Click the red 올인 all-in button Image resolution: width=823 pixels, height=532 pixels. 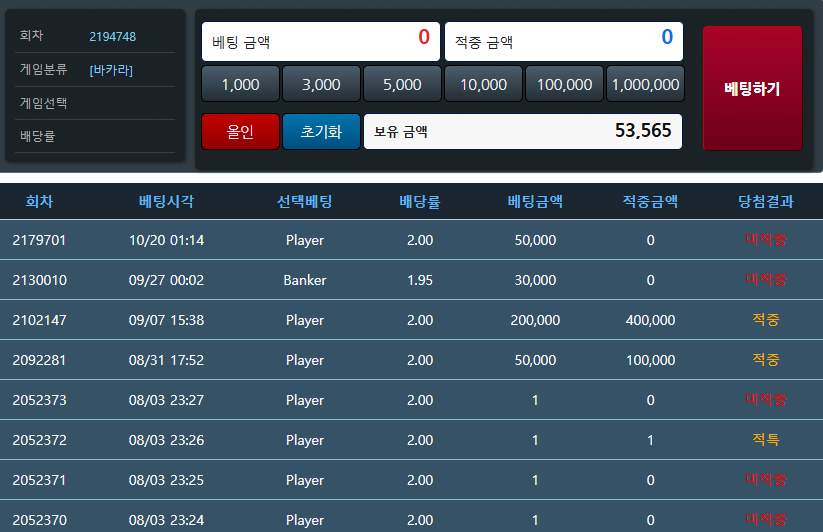[x=240, y=131]
